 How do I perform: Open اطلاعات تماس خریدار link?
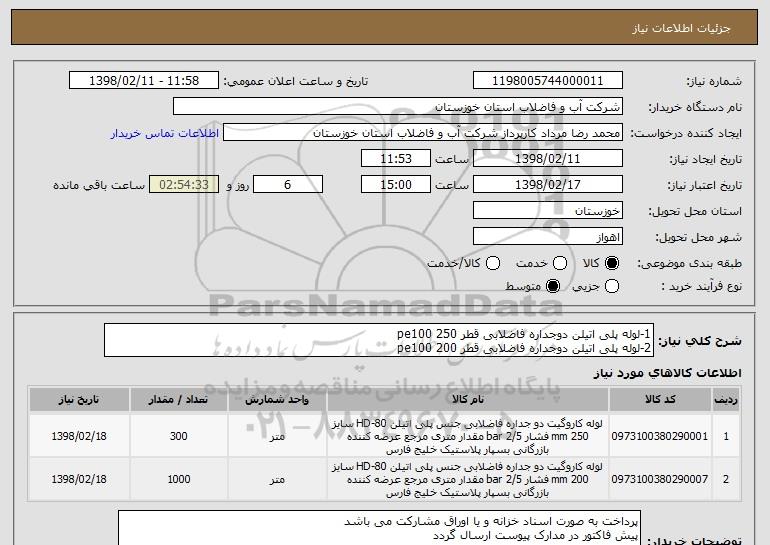[x=165, y=133]
